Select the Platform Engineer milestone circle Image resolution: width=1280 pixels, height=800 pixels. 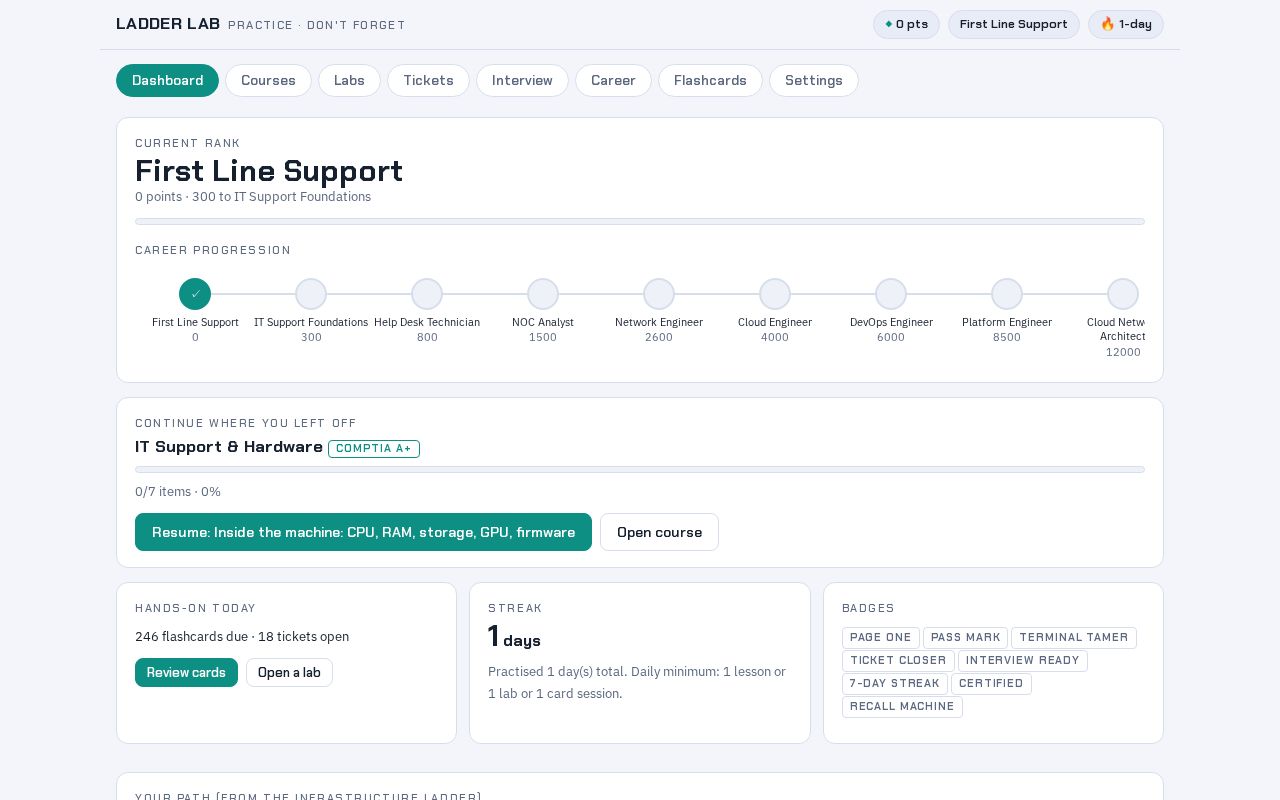1007,294
